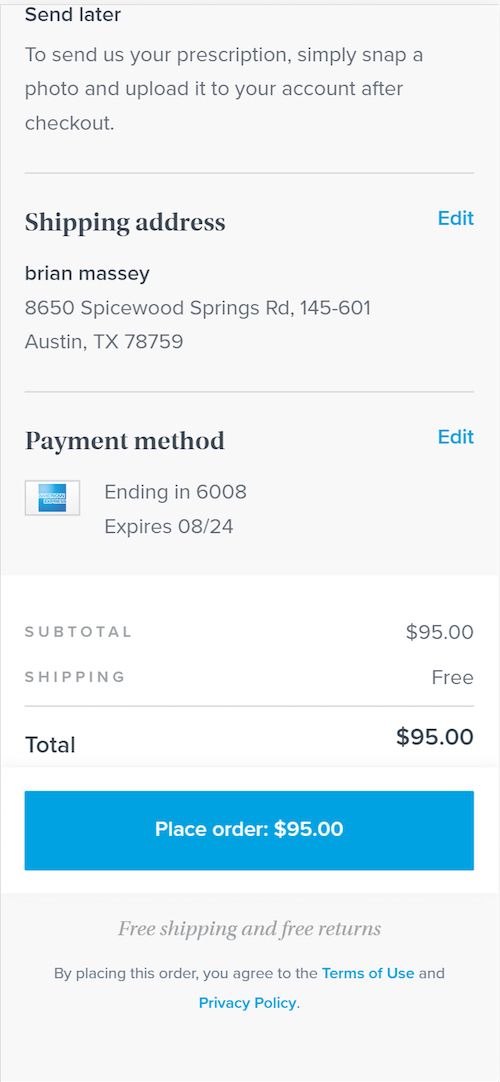The image size is (500, 1082).
Task: Click the Ending in 6008 text
Action: coord(175,492)
